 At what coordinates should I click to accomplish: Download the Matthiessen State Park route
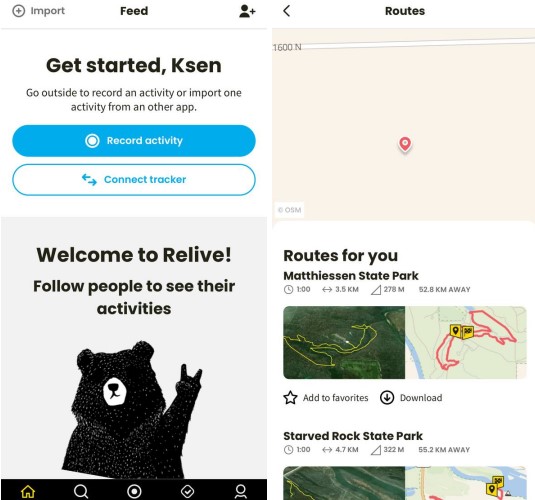411,398
